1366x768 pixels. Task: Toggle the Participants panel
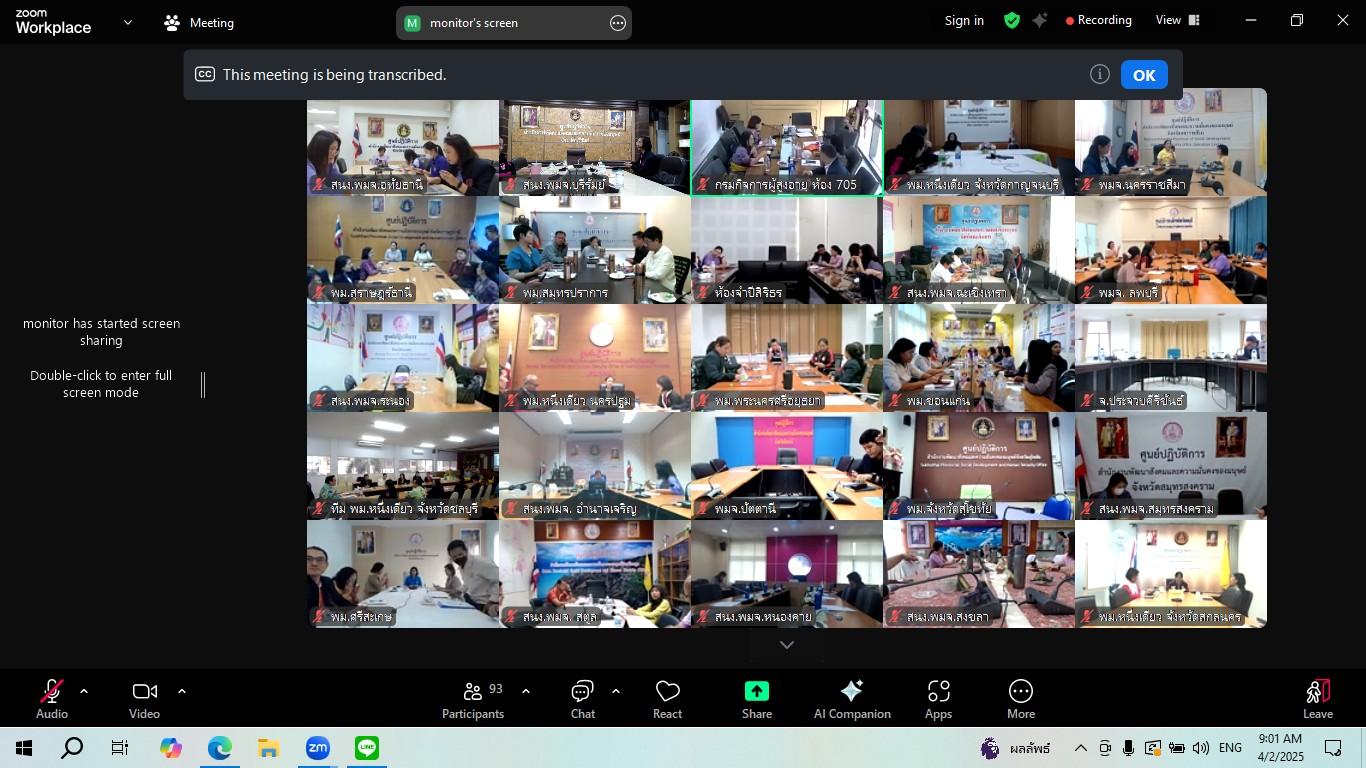(x=473, y=698)
